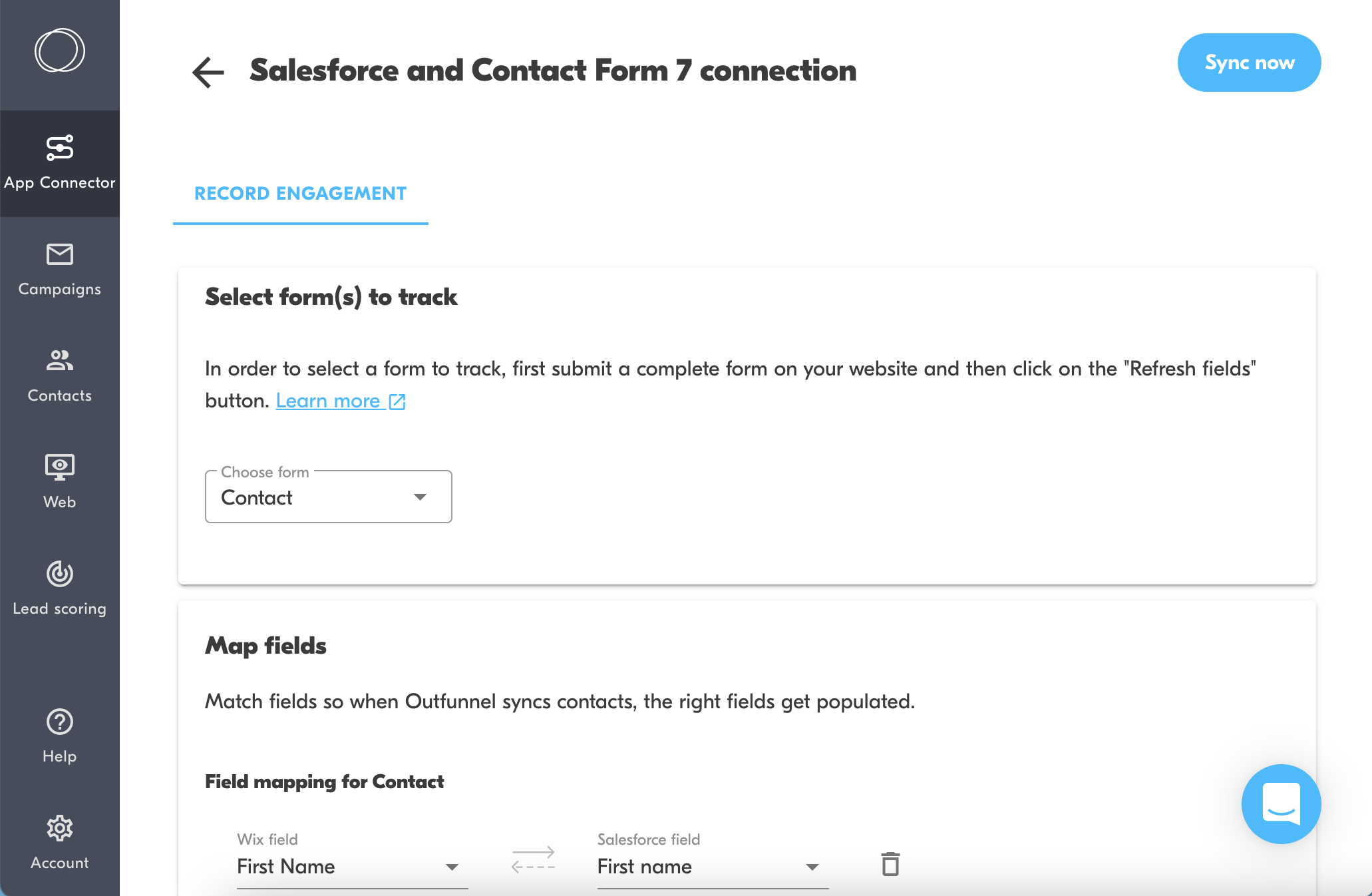Open the Wix field dropdown
Image resolution: width=1372 pixels, height=896 pixels.
(352, 867)
